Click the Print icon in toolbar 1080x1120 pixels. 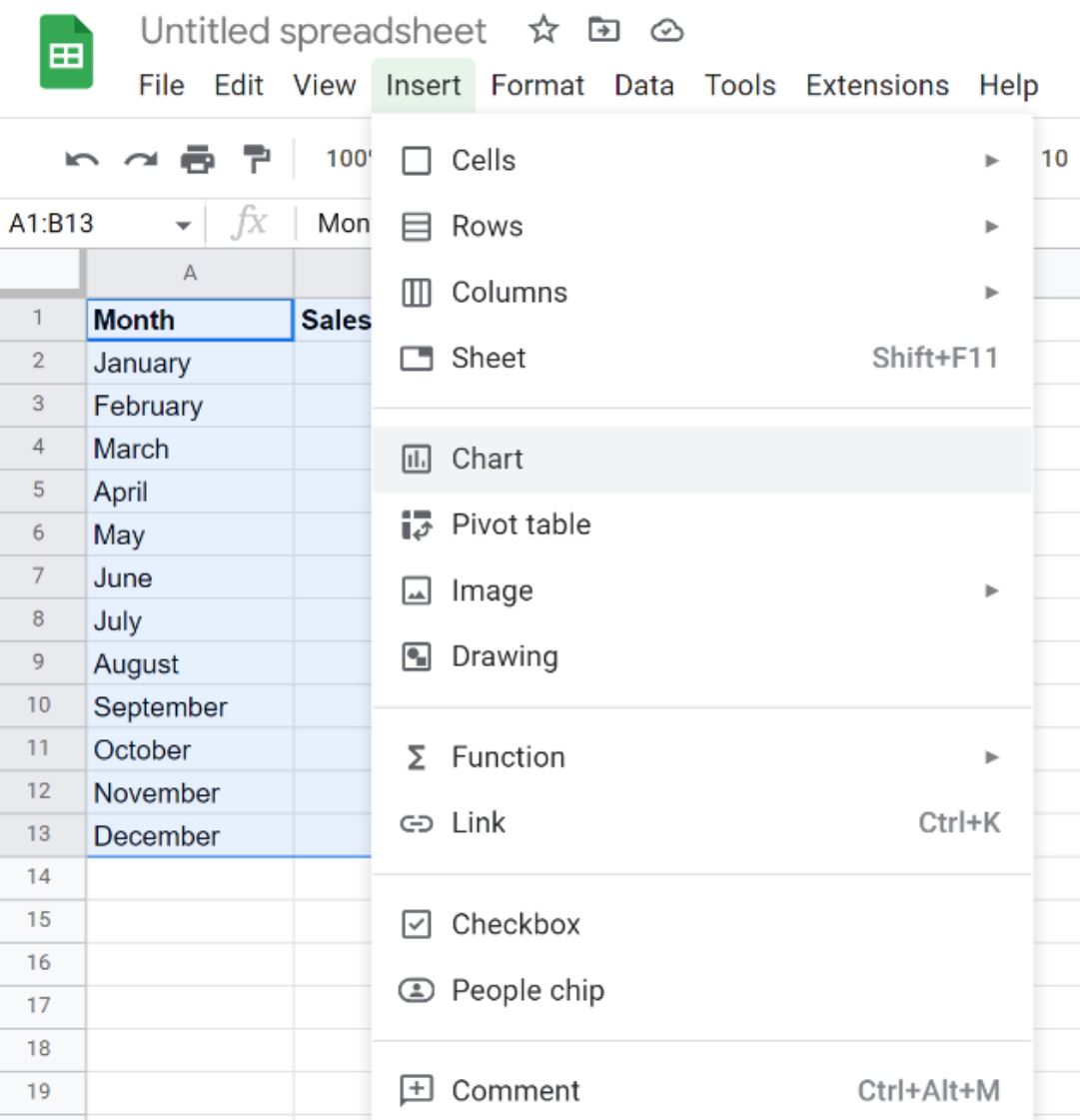point(198,159)
